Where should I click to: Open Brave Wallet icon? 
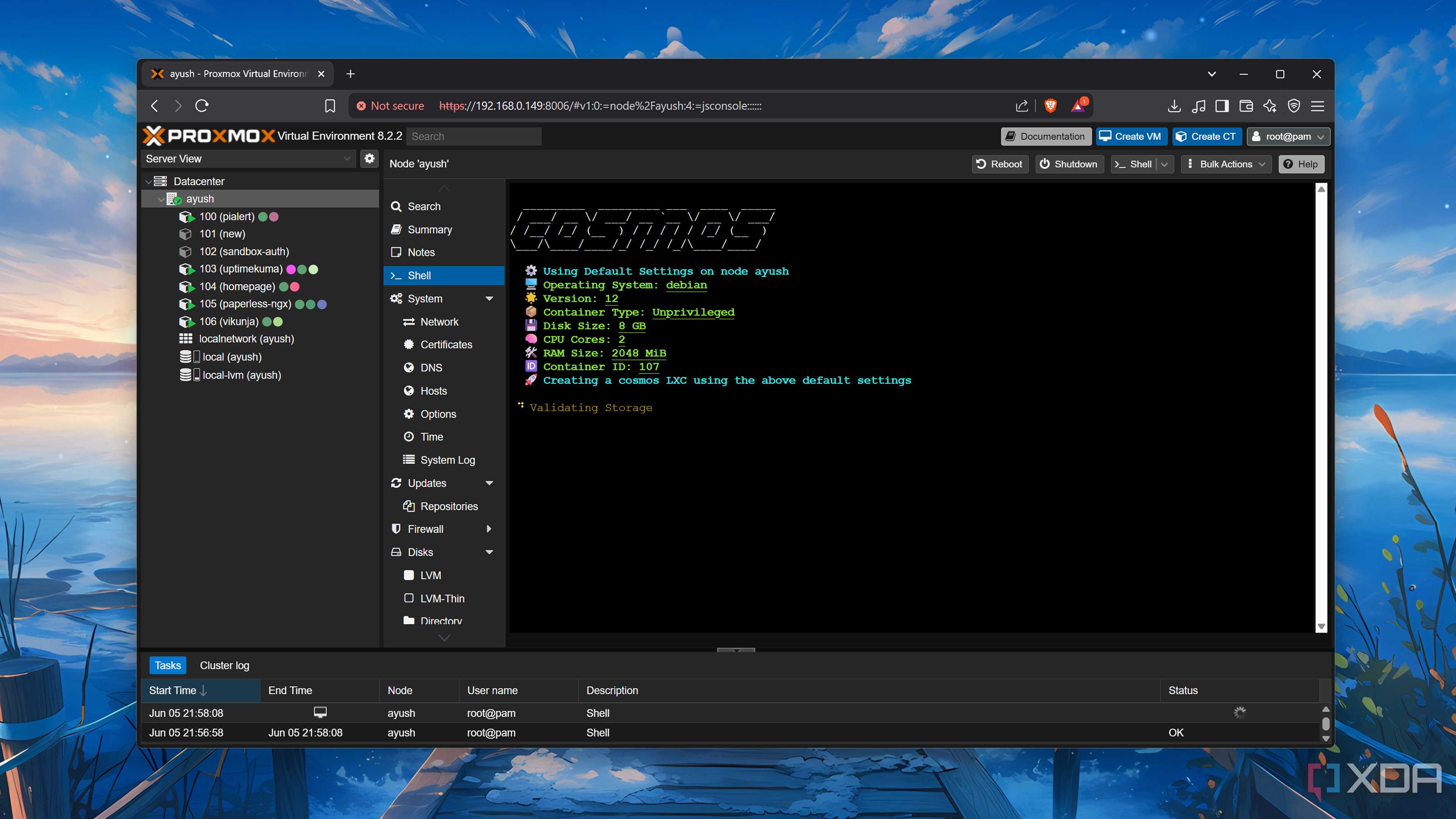click(1246, 106)
